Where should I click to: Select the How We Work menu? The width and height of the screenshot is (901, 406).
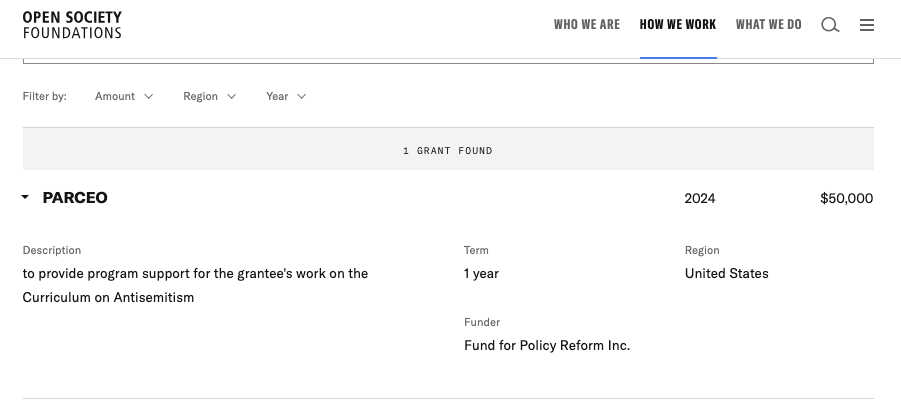[678, 25]
